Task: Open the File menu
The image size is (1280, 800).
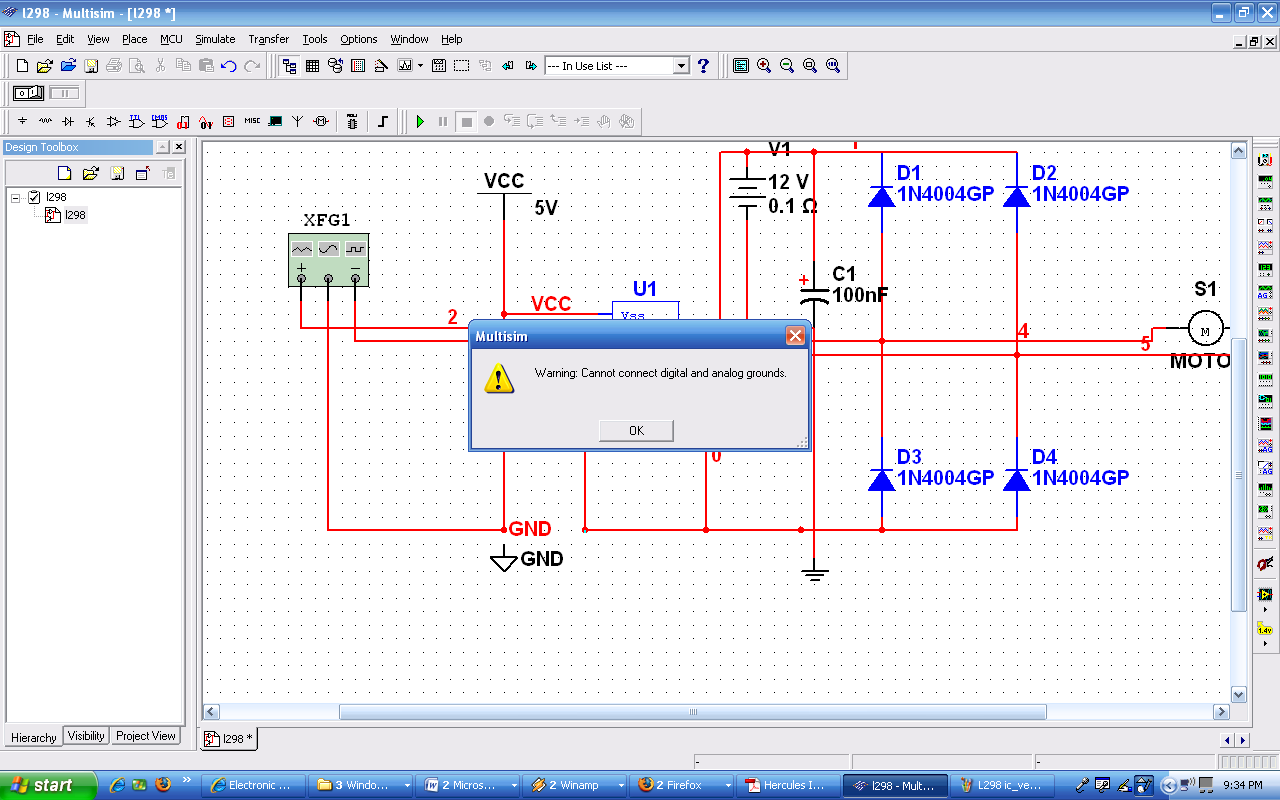Action: point(35,39)
